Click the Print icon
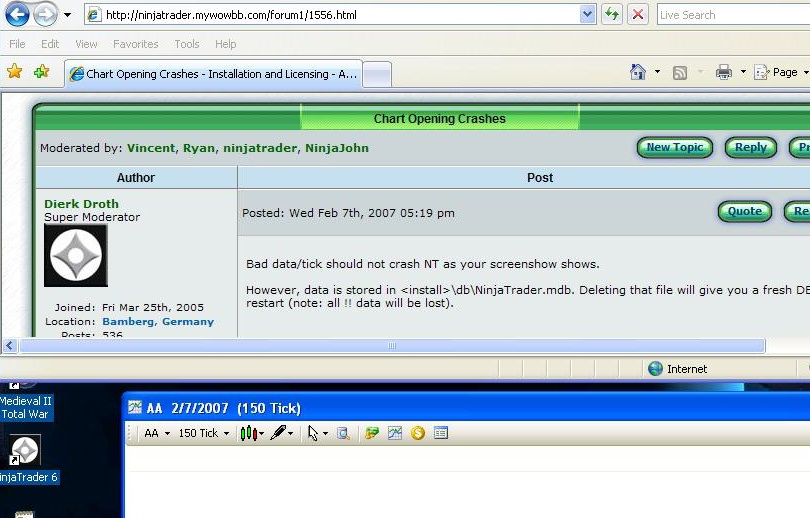The height and width of the screenshot is (518, 810). point(724,72)
